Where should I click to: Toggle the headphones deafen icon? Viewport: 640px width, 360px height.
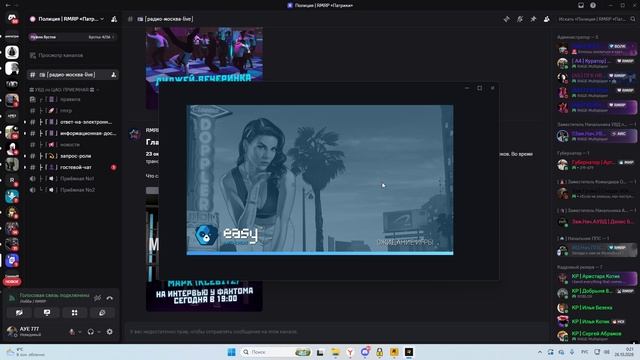tap(91, 332)
